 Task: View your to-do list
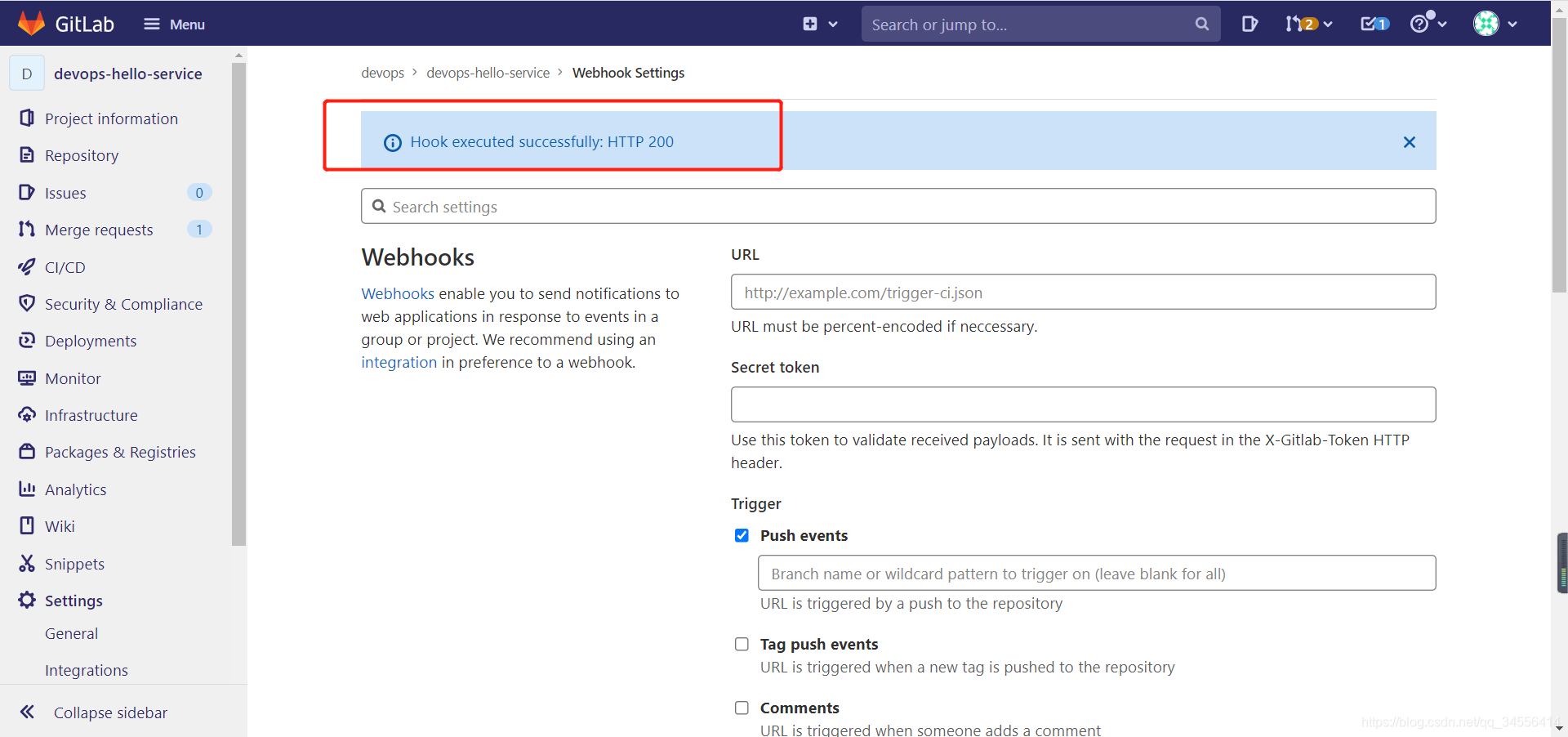tap(1374, 24)
